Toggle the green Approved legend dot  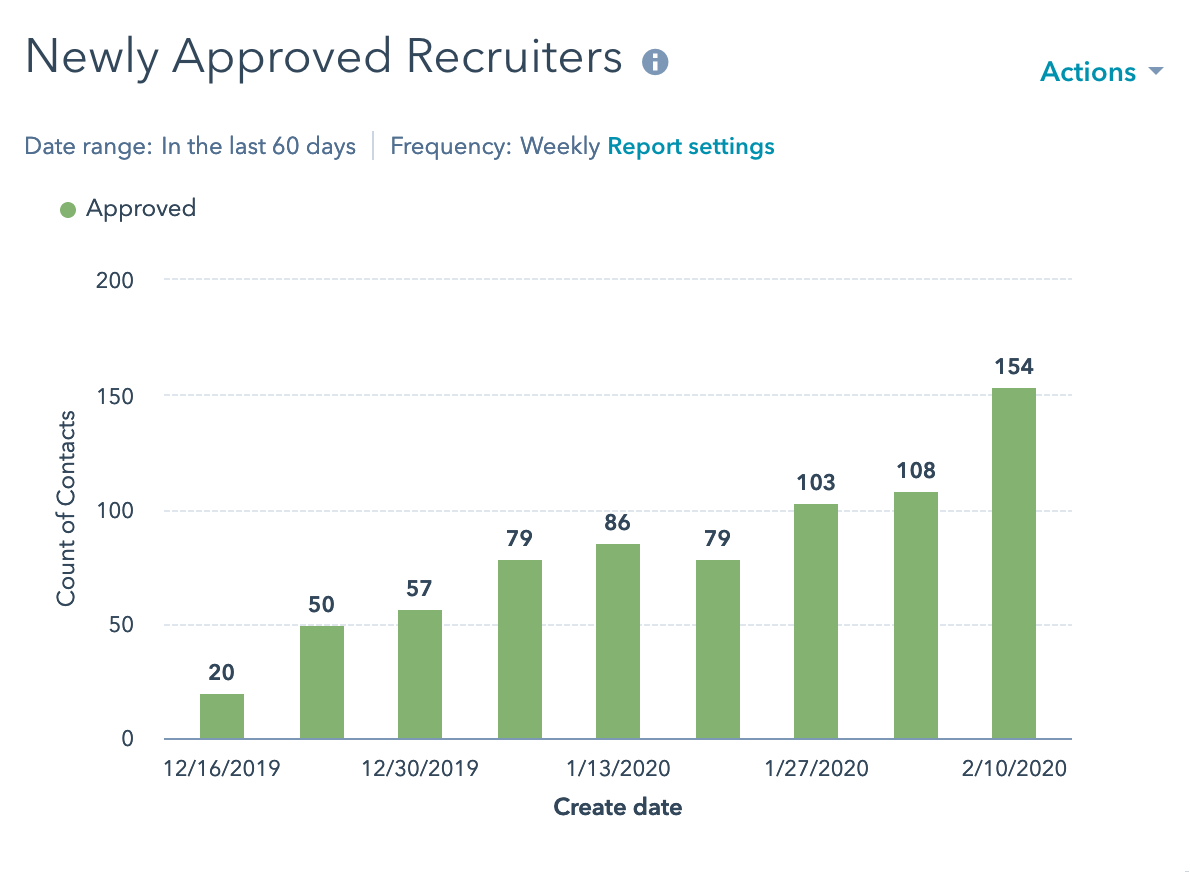[68, 209]
